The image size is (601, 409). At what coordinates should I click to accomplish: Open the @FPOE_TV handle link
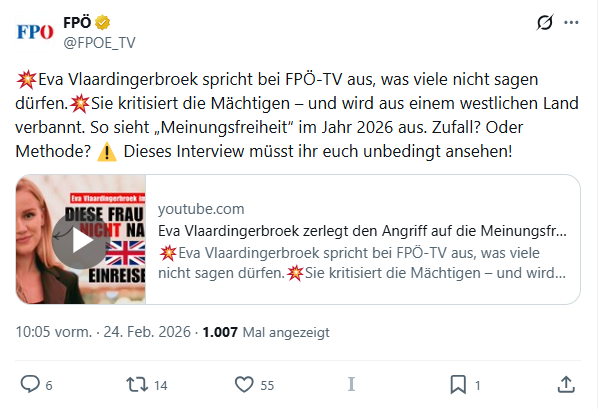[99, 42]
